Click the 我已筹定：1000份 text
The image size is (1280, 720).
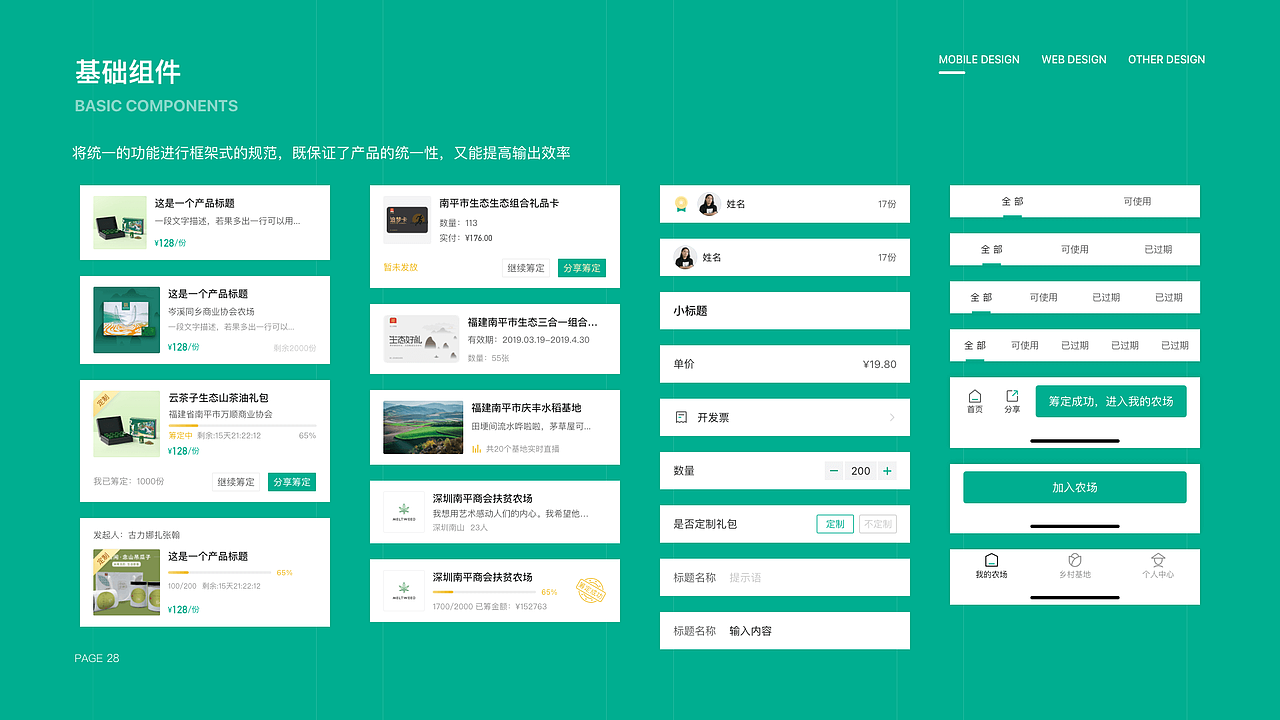point(129,482)
